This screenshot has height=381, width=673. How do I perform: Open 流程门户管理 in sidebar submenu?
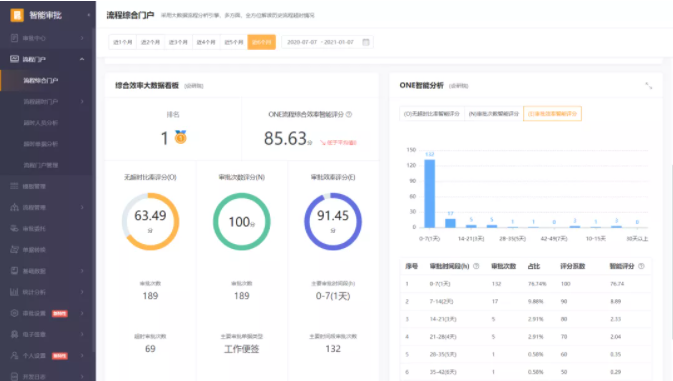click(x=41, y=165)
